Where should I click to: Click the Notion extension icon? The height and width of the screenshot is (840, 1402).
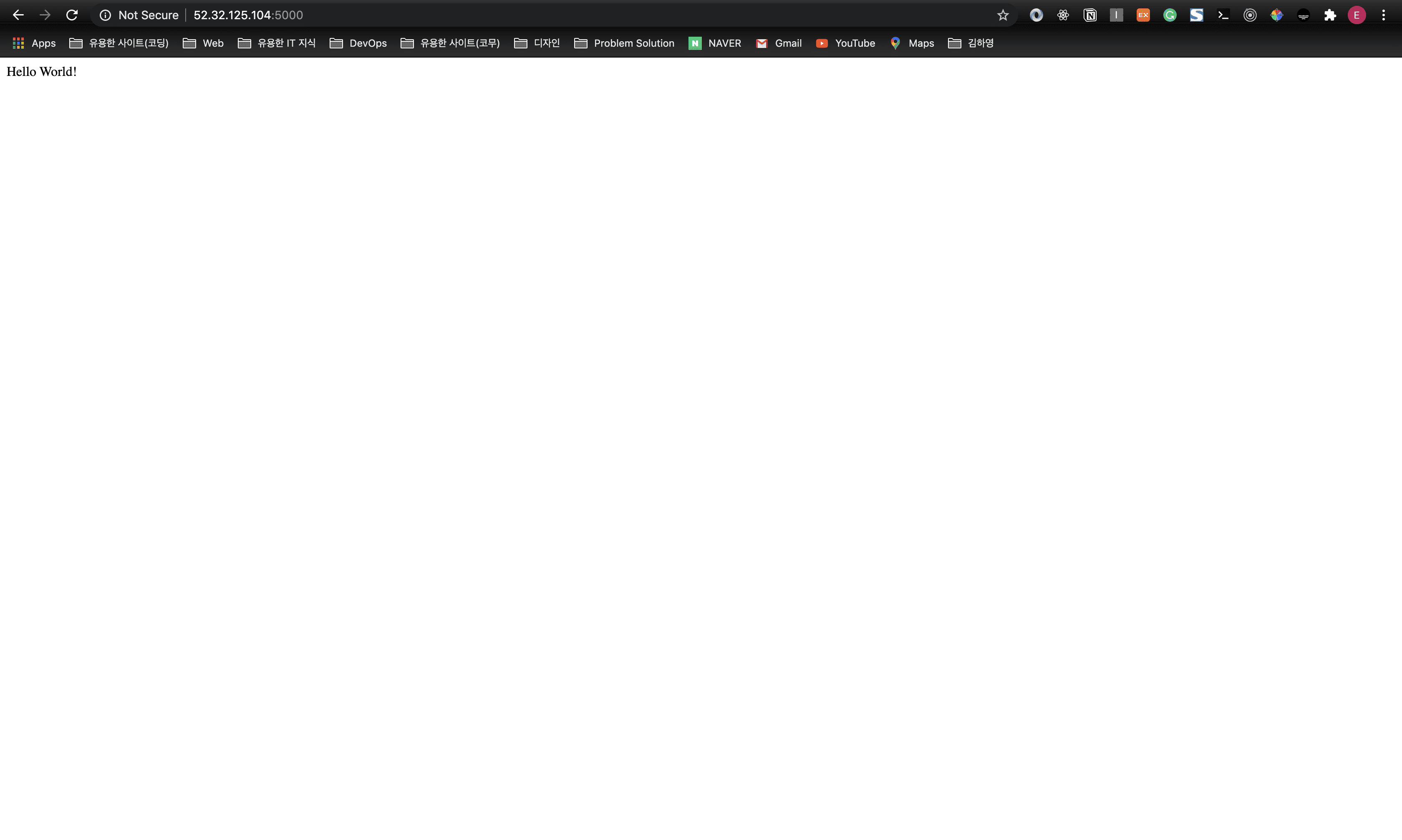[x=1090, y=15]
